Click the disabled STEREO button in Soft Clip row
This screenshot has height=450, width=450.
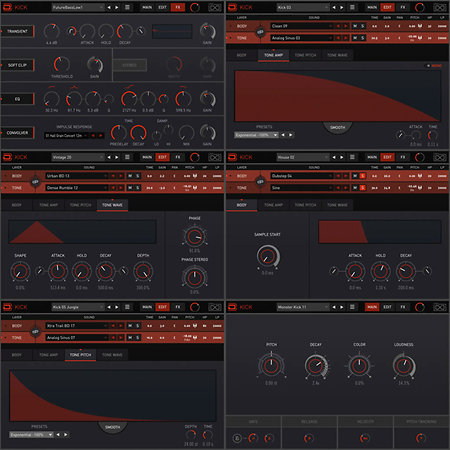tap(130, 65)
